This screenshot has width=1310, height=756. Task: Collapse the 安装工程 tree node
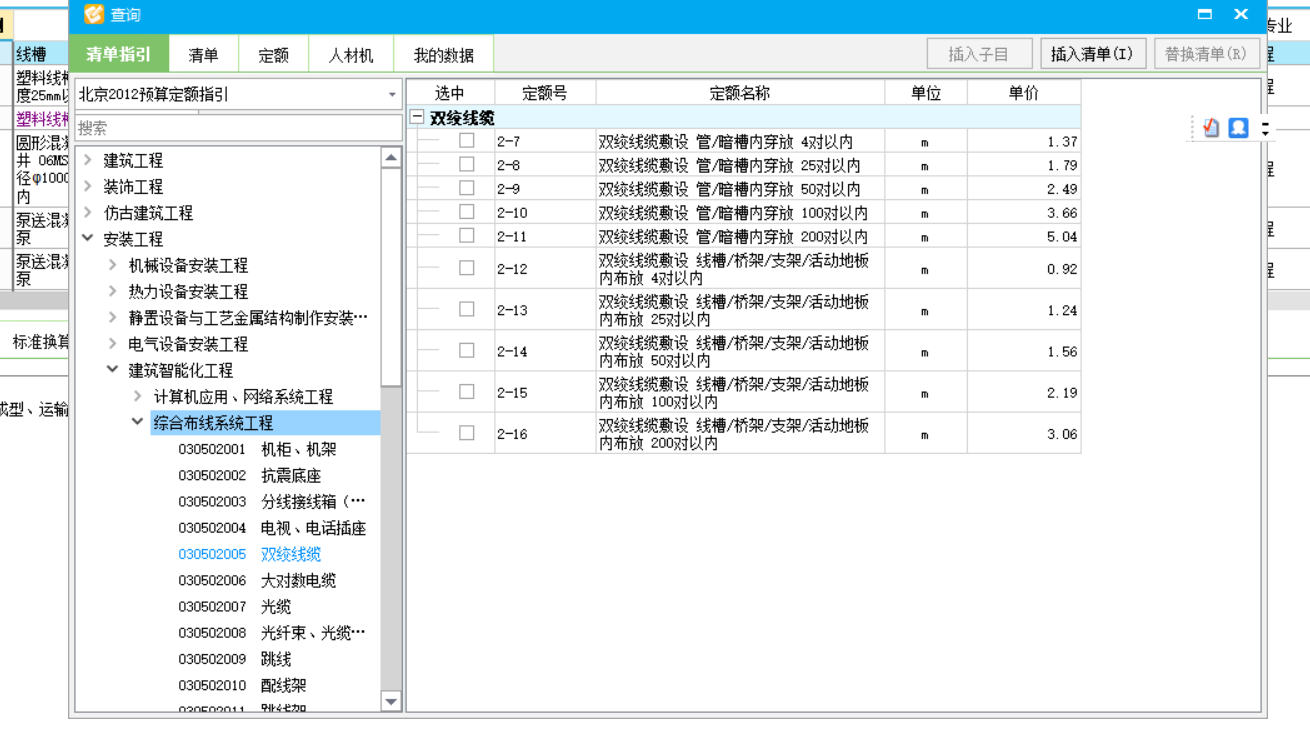point(88,239)
